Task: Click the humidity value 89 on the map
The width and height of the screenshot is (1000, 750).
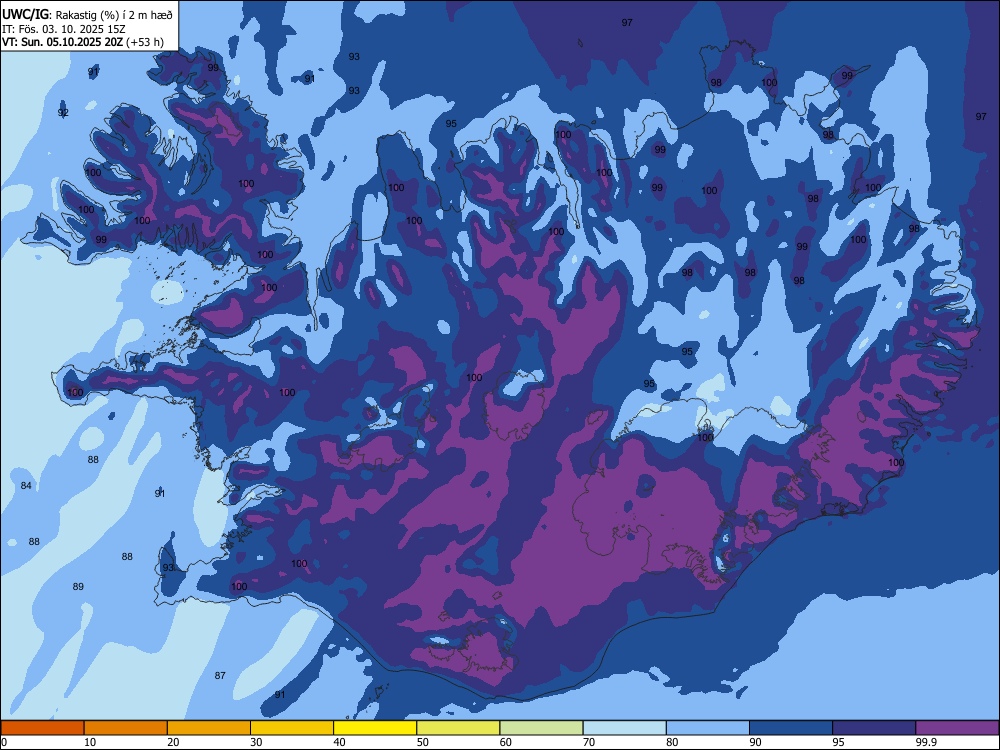Action: point(78,587)
